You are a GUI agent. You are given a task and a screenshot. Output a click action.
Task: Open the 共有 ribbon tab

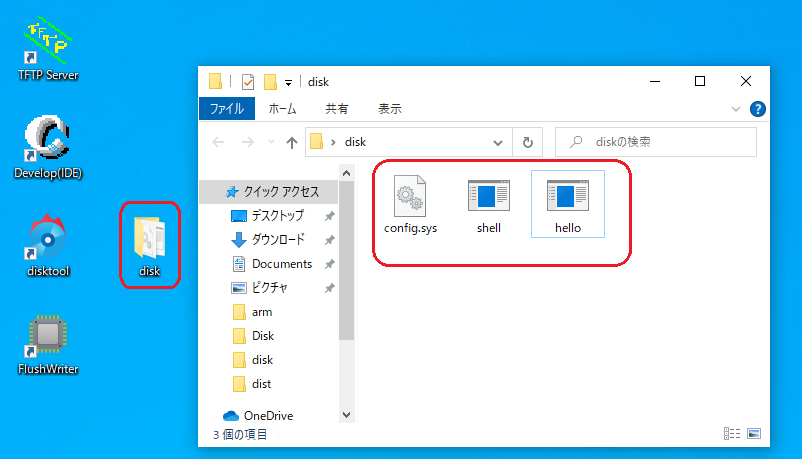point(337,109)
